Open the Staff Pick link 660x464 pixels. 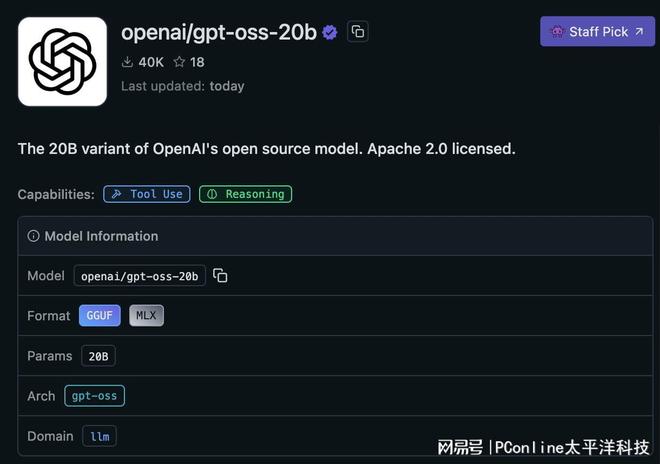597,32
